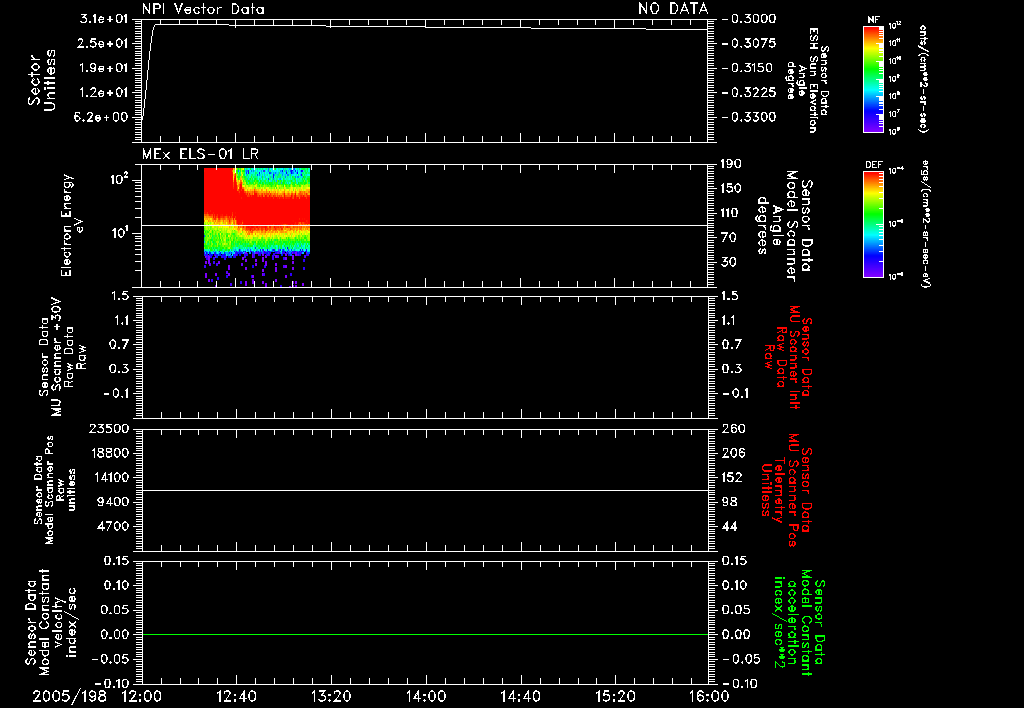
Task: Click the rising sector trace in the NPI panel
Action: pos(148,71)
